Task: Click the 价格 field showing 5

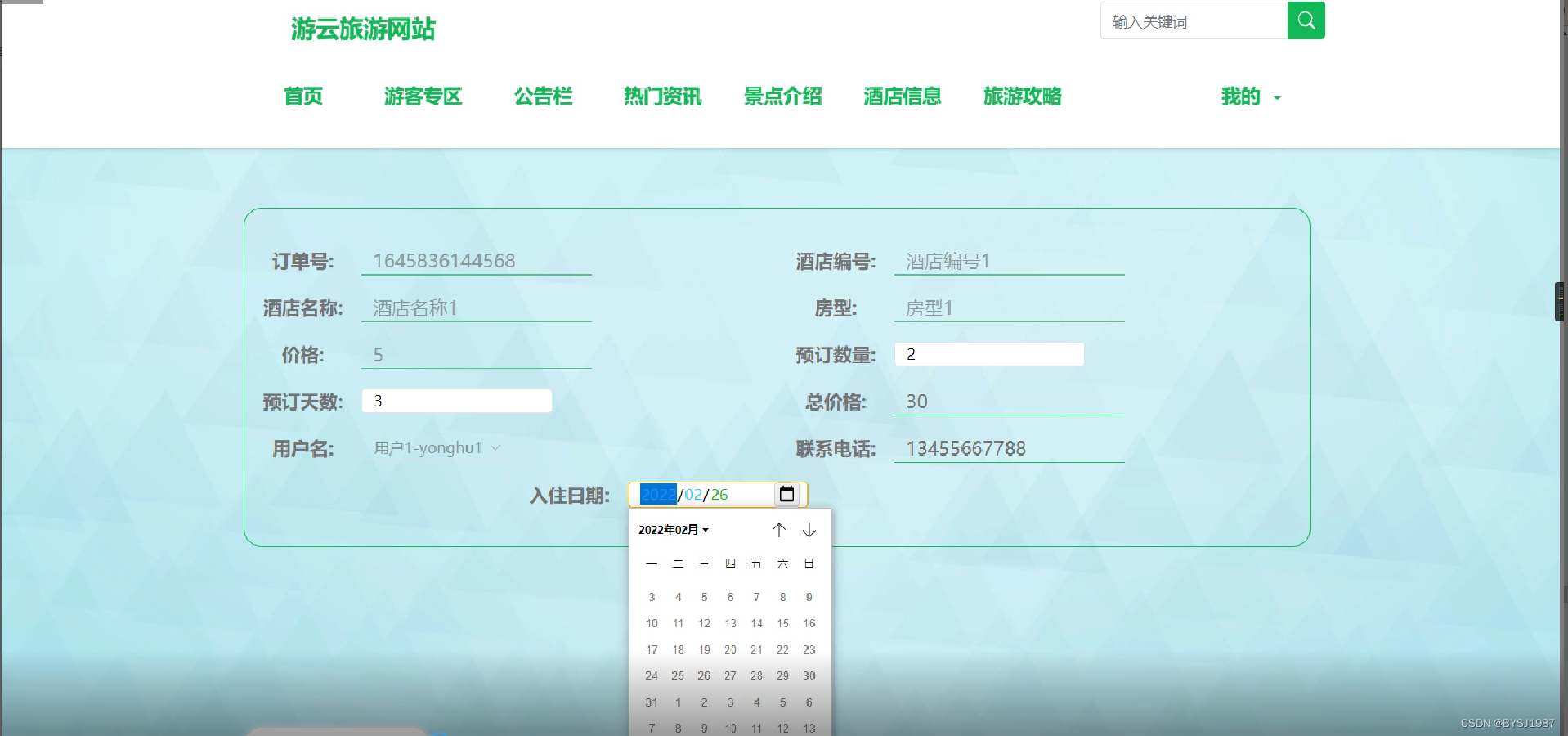Action: [477, 354]
